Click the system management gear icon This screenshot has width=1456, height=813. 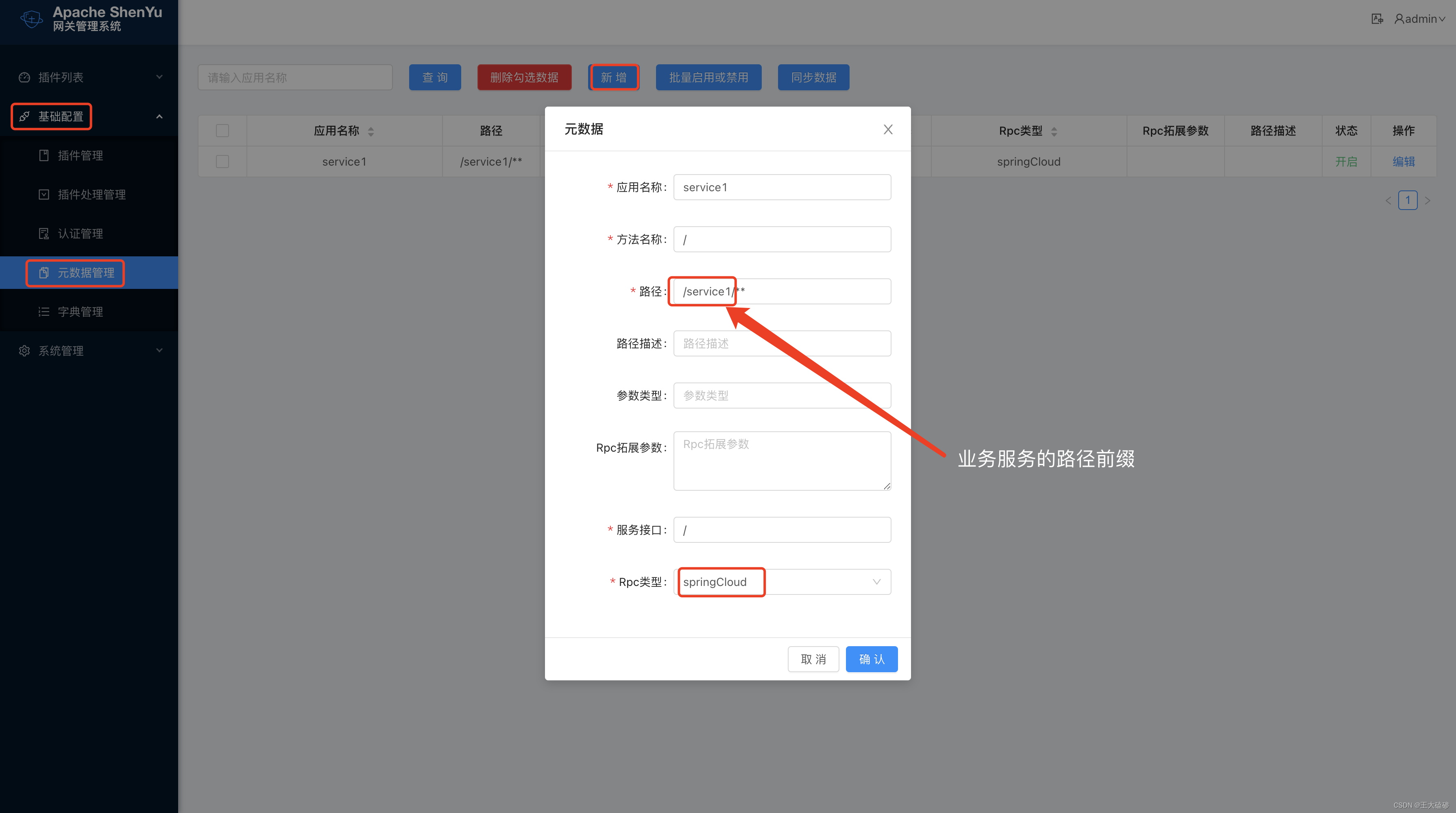[x=24, y=350]
